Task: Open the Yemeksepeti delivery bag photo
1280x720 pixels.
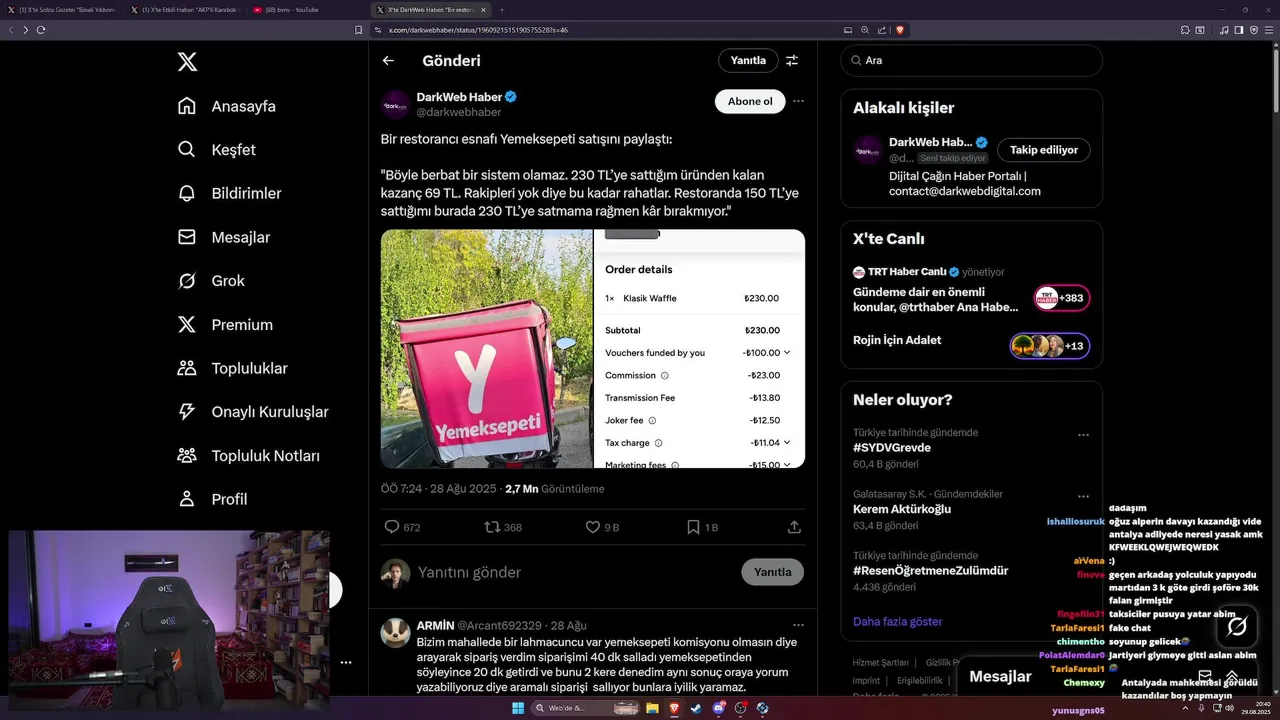Action: (486, 349)
